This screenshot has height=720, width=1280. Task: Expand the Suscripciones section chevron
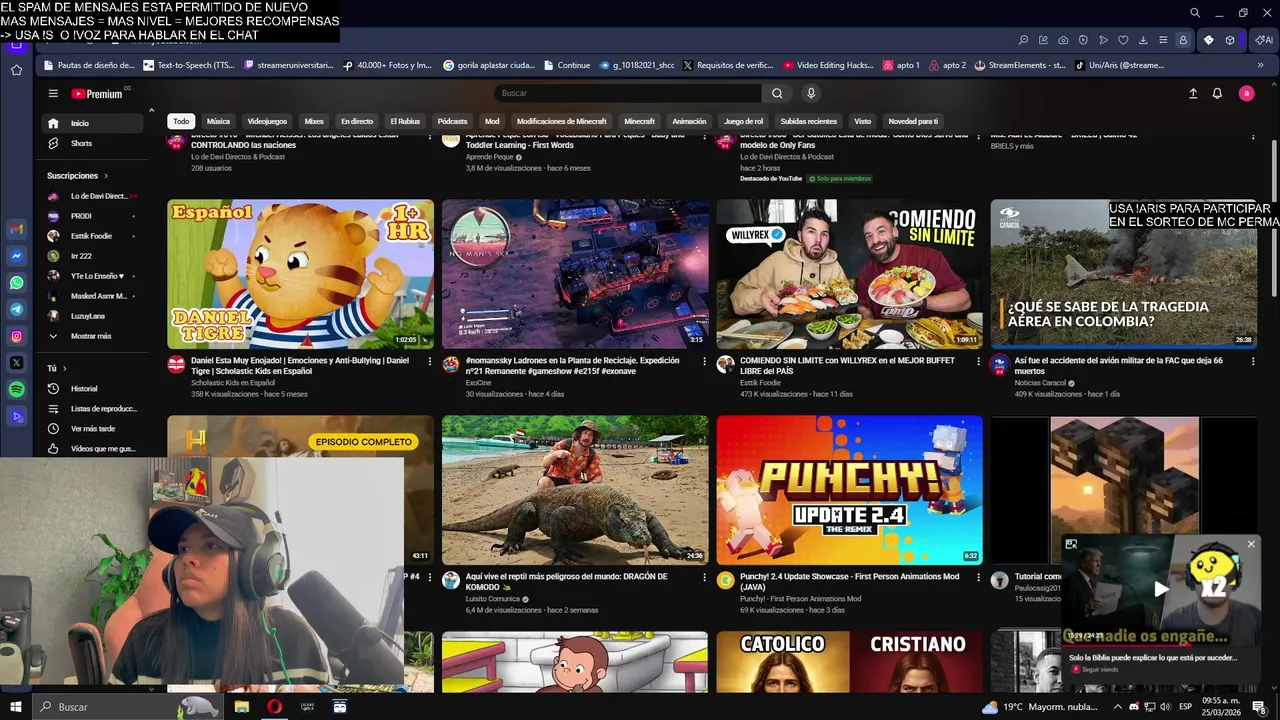click(106, 176)
